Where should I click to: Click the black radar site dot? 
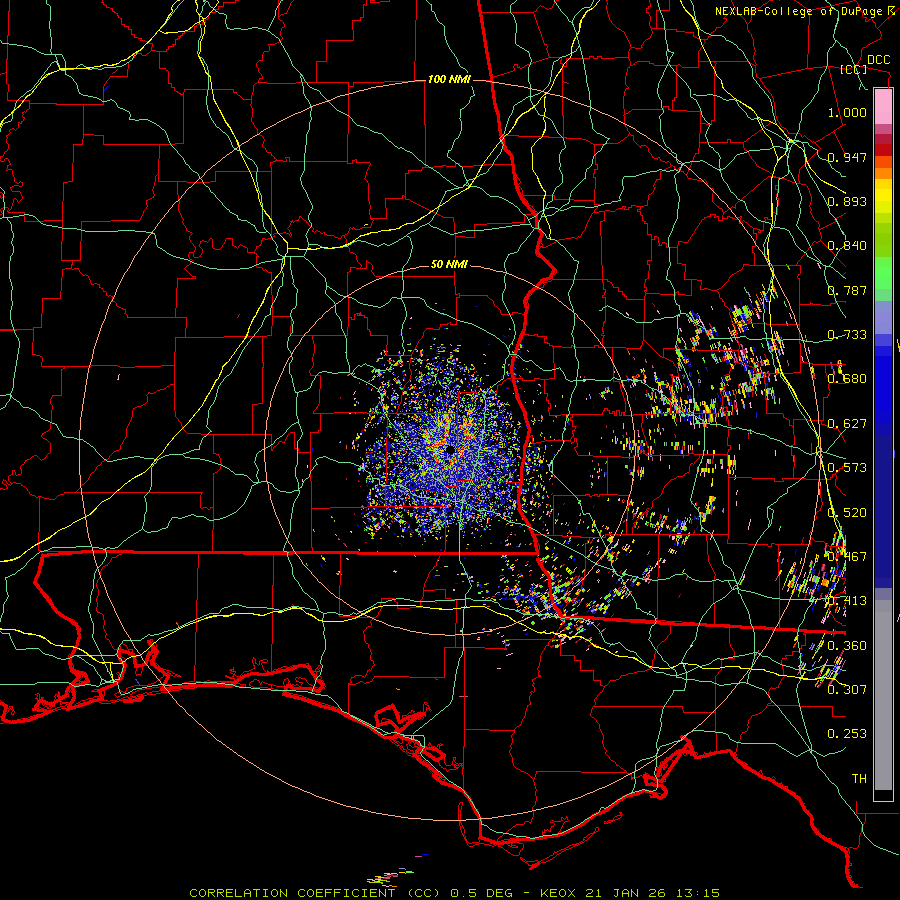click(451, 449)
